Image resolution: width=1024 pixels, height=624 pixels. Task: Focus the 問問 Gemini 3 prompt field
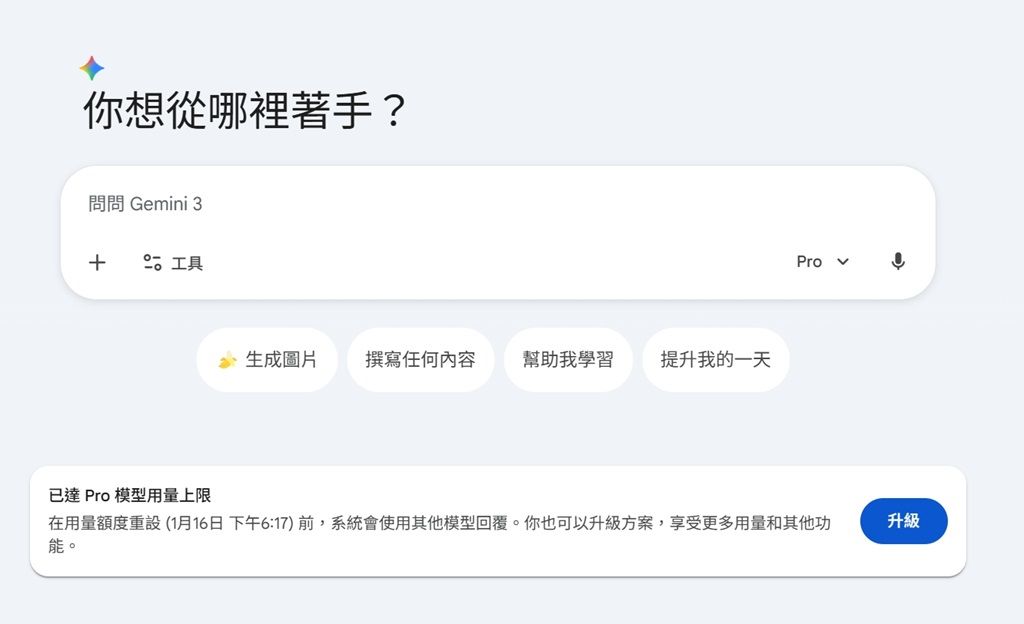[146, 205]
